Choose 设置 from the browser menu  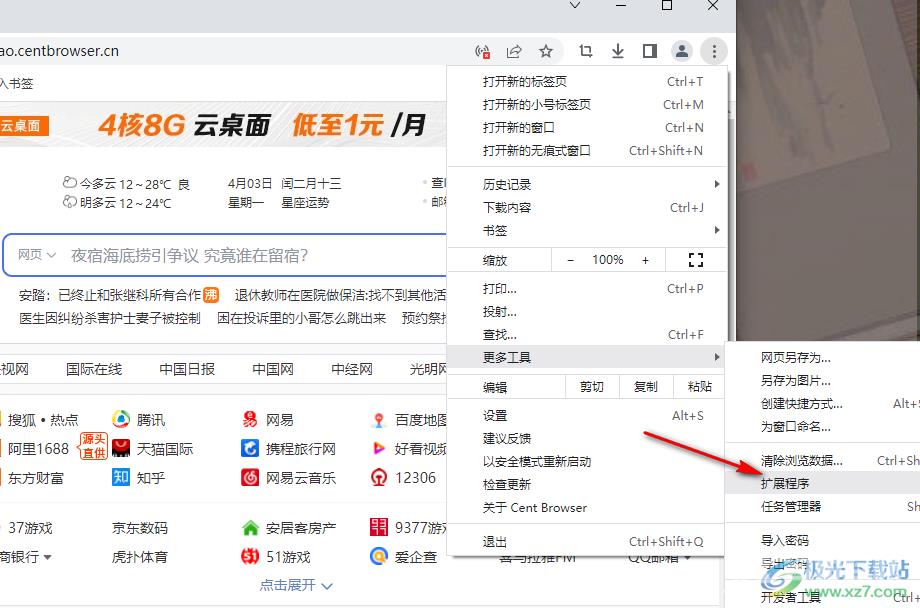(x=495, y=416)
